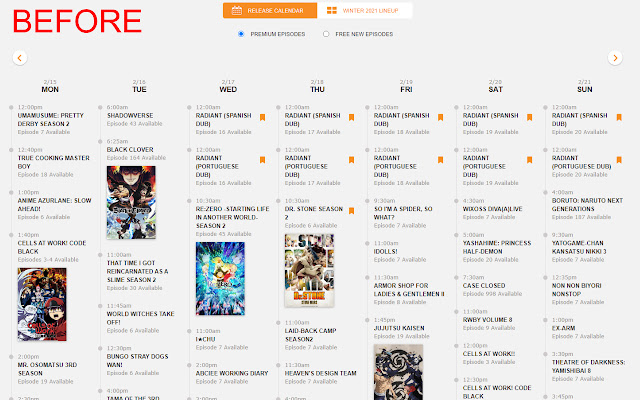
Task: Click the 2/19 FRI column header
Action: (x=406, y=86)
